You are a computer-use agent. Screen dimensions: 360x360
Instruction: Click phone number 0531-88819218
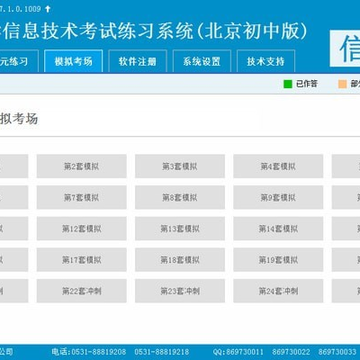162,352
